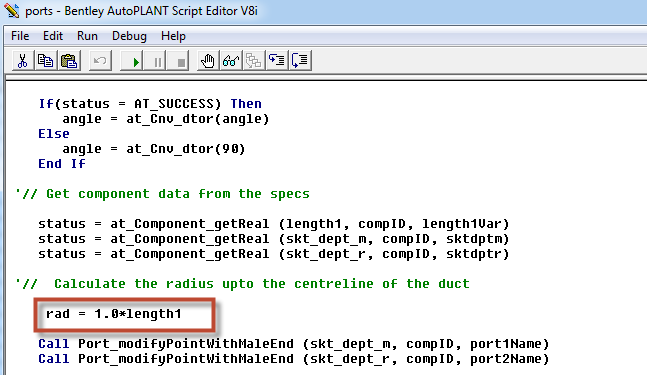The width and height of the screenshot is (647, 375).
Task: Open the Debug menu
Action: pyautogui.click(x=129, y=36)
